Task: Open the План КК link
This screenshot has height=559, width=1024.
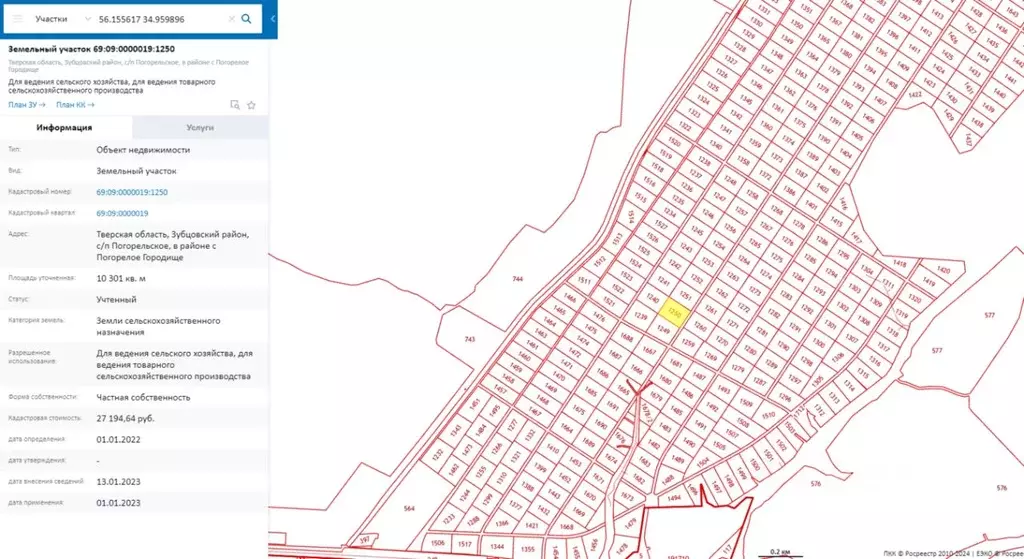Action: pos(75,104)
